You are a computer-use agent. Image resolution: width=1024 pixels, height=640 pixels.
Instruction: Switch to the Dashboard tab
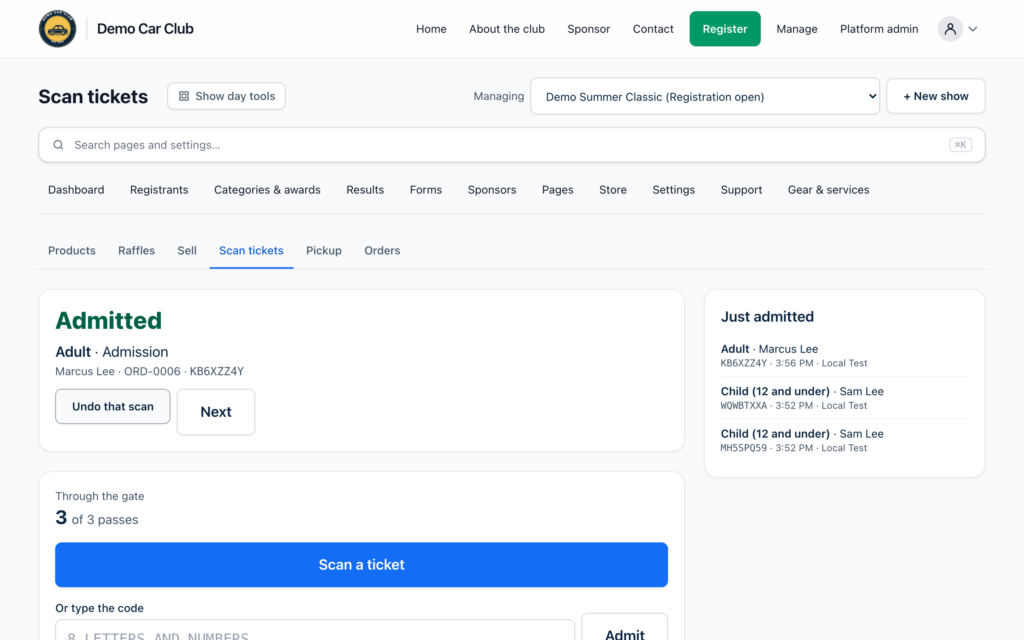76,190
